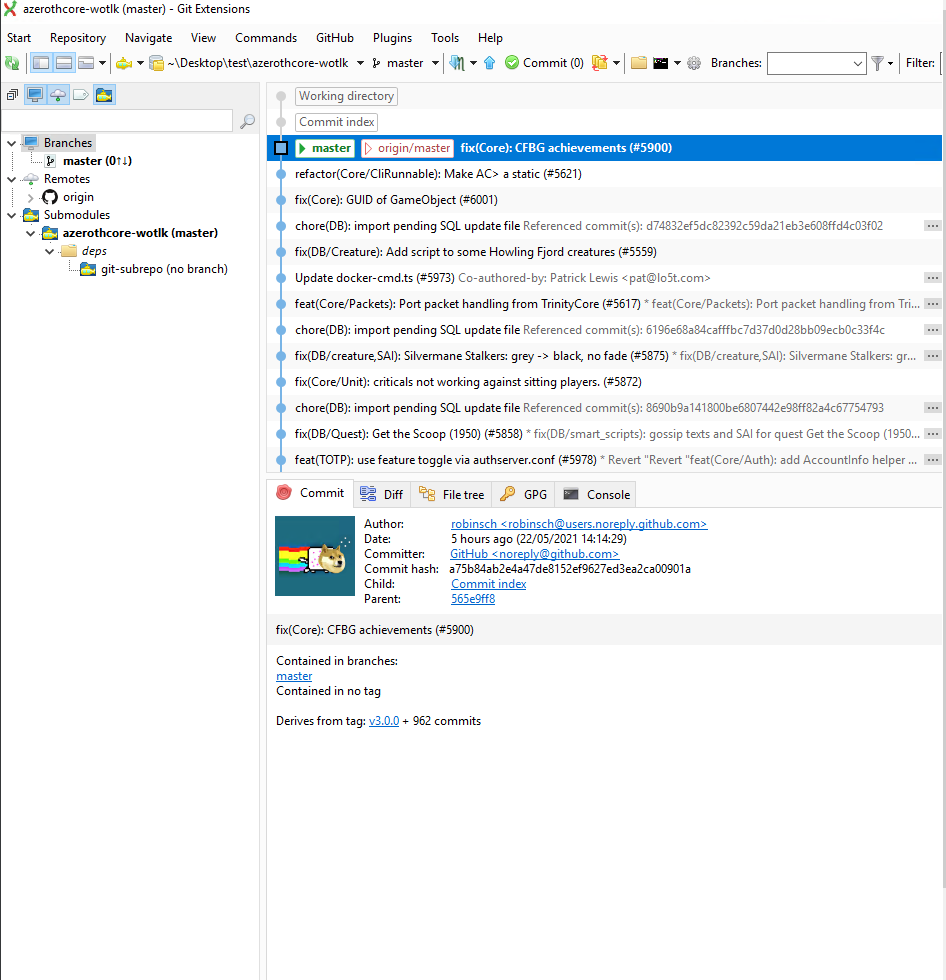Click the settings gear icon in toolbar

pos(694,62)
